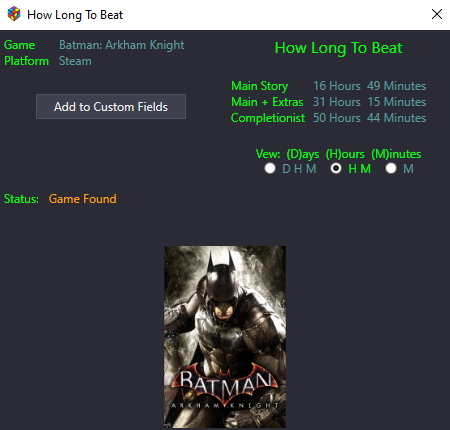
Task: Click the platform value 'Steam'
Action: (x=75, y=61)
